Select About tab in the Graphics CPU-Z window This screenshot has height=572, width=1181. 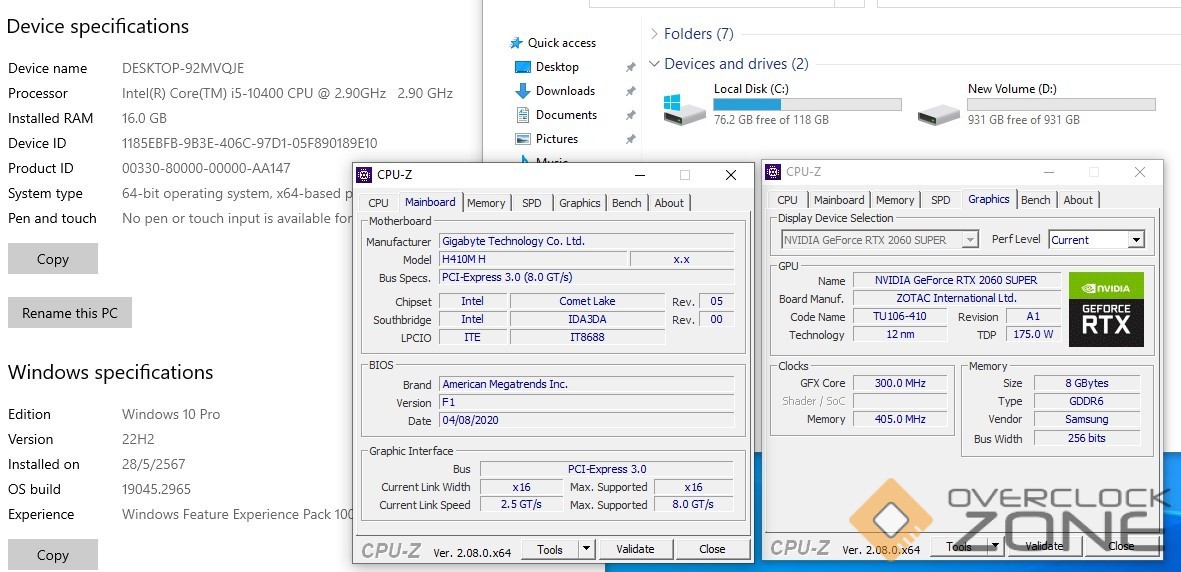(1078, 200)
